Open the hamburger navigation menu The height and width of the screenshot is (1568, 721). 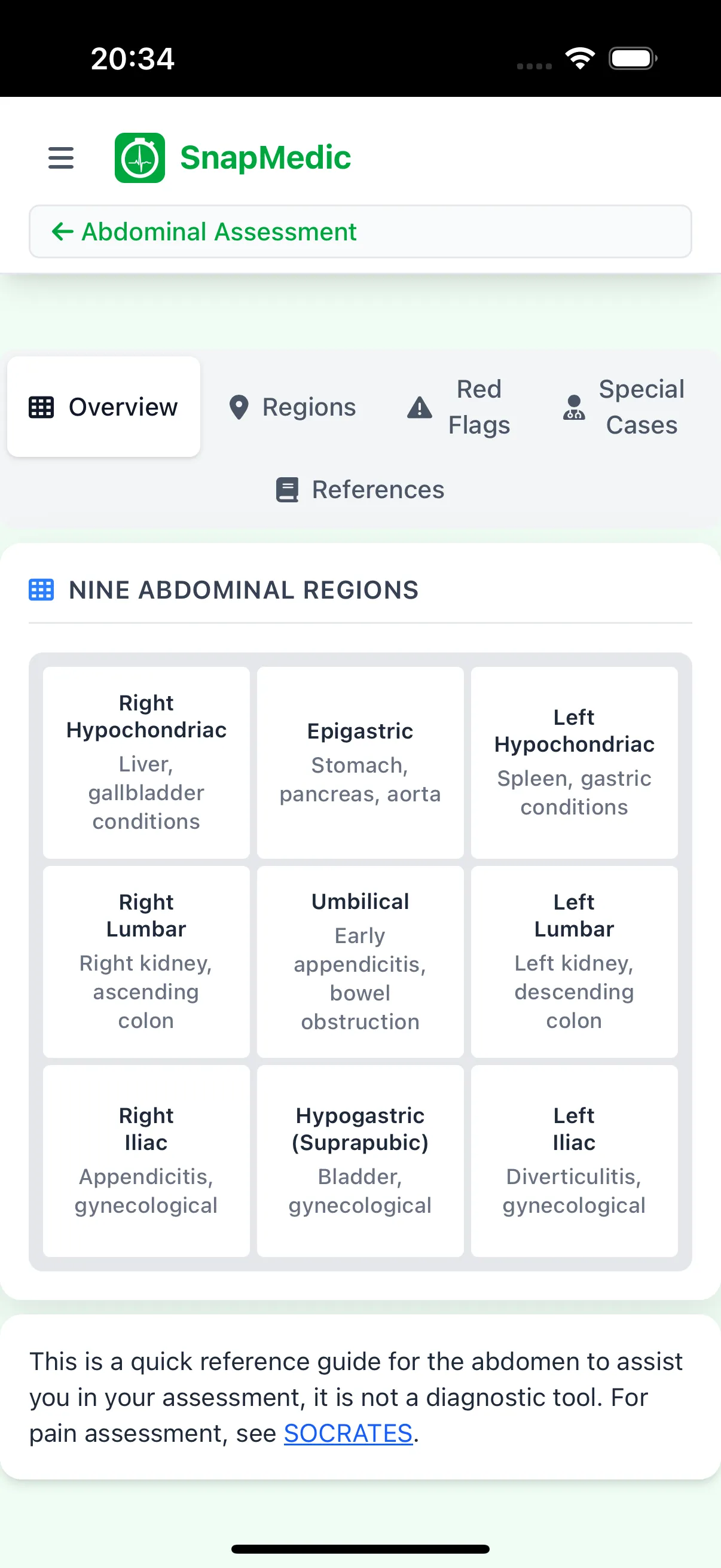pos(60,158)
